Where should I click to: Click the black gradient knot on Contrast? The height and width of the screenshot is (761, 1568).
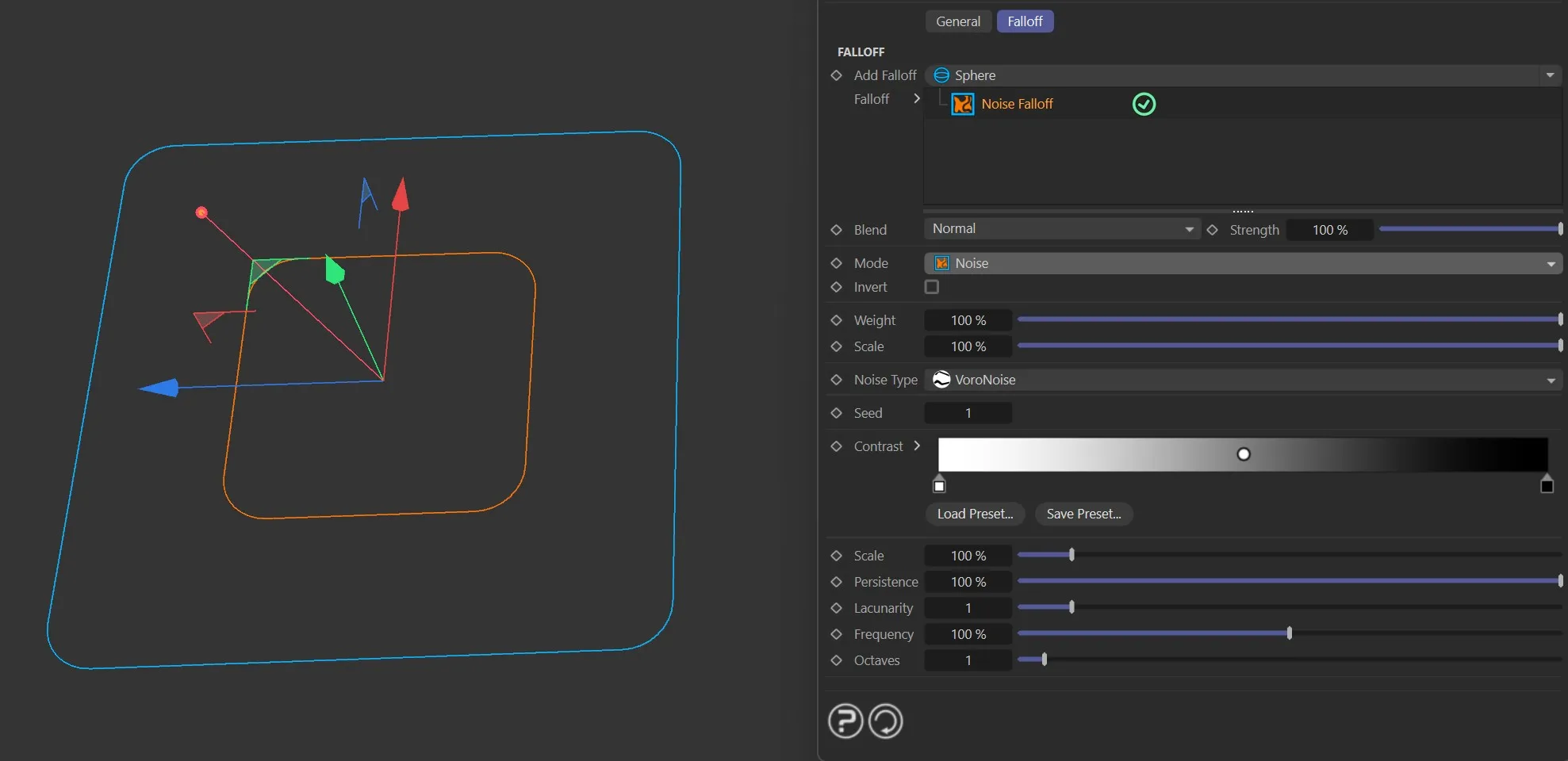point(1546,485)
